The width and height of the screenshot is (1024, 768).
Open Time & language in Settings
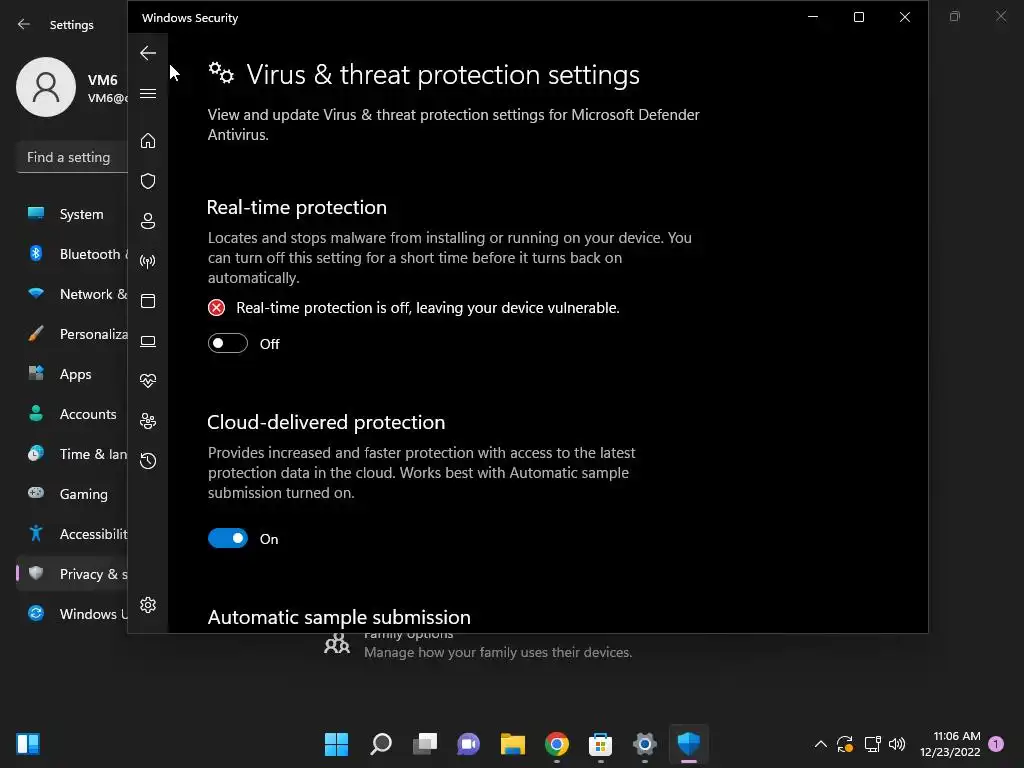[x=72, y=454]
